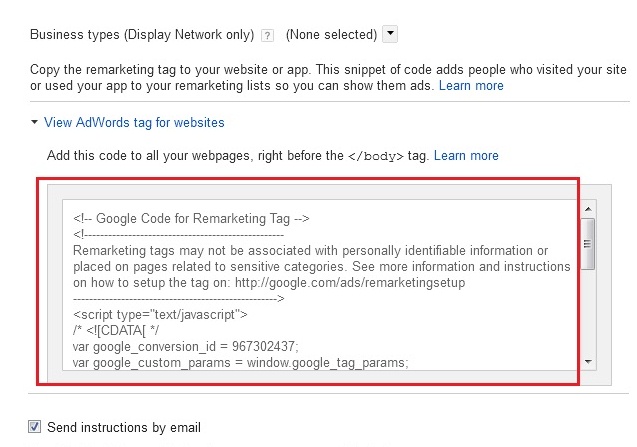Open 'Learn more' link about remarketing lists
637x447 pixels.
(x=471, y=86)
